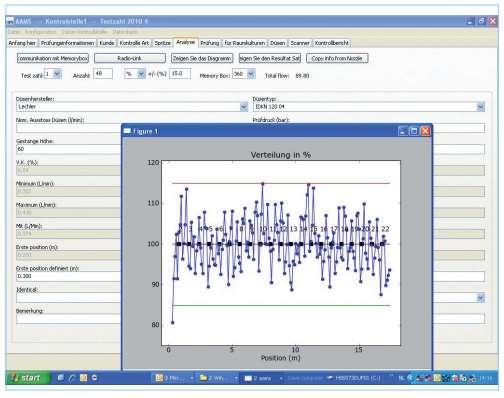
Task: Click the Radio-Link button
Action: pyautogui.click(x=130, y=58)
